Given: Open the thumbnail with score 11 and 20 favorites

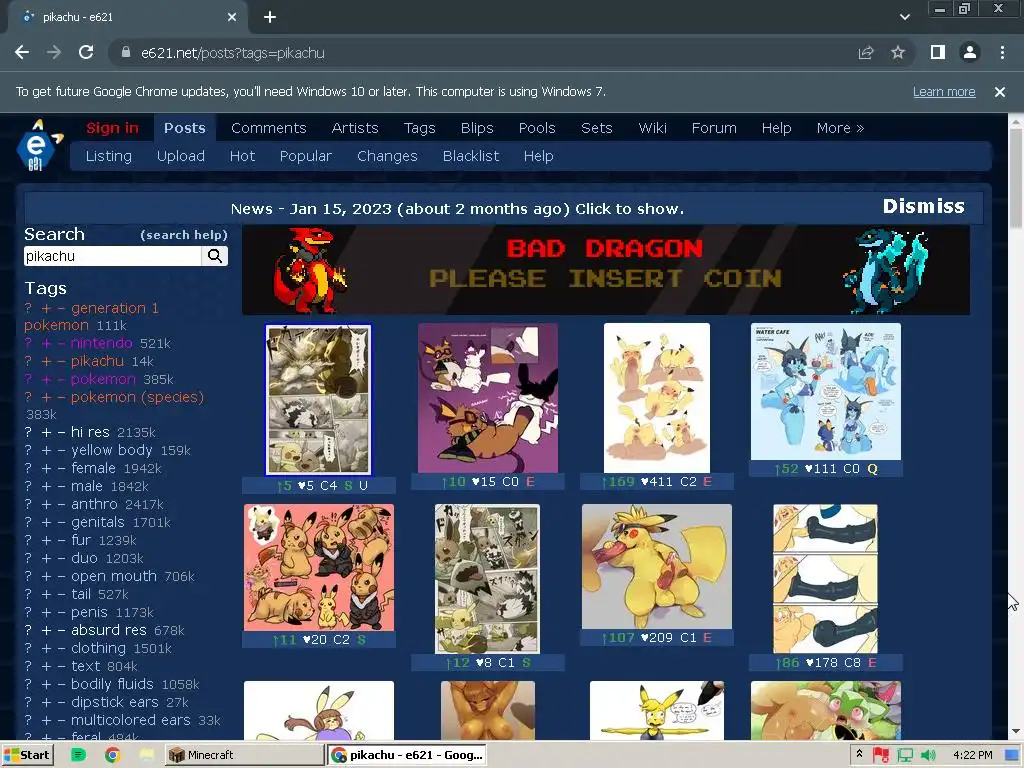Looking at the screenshot, I should tap(319, 568).
